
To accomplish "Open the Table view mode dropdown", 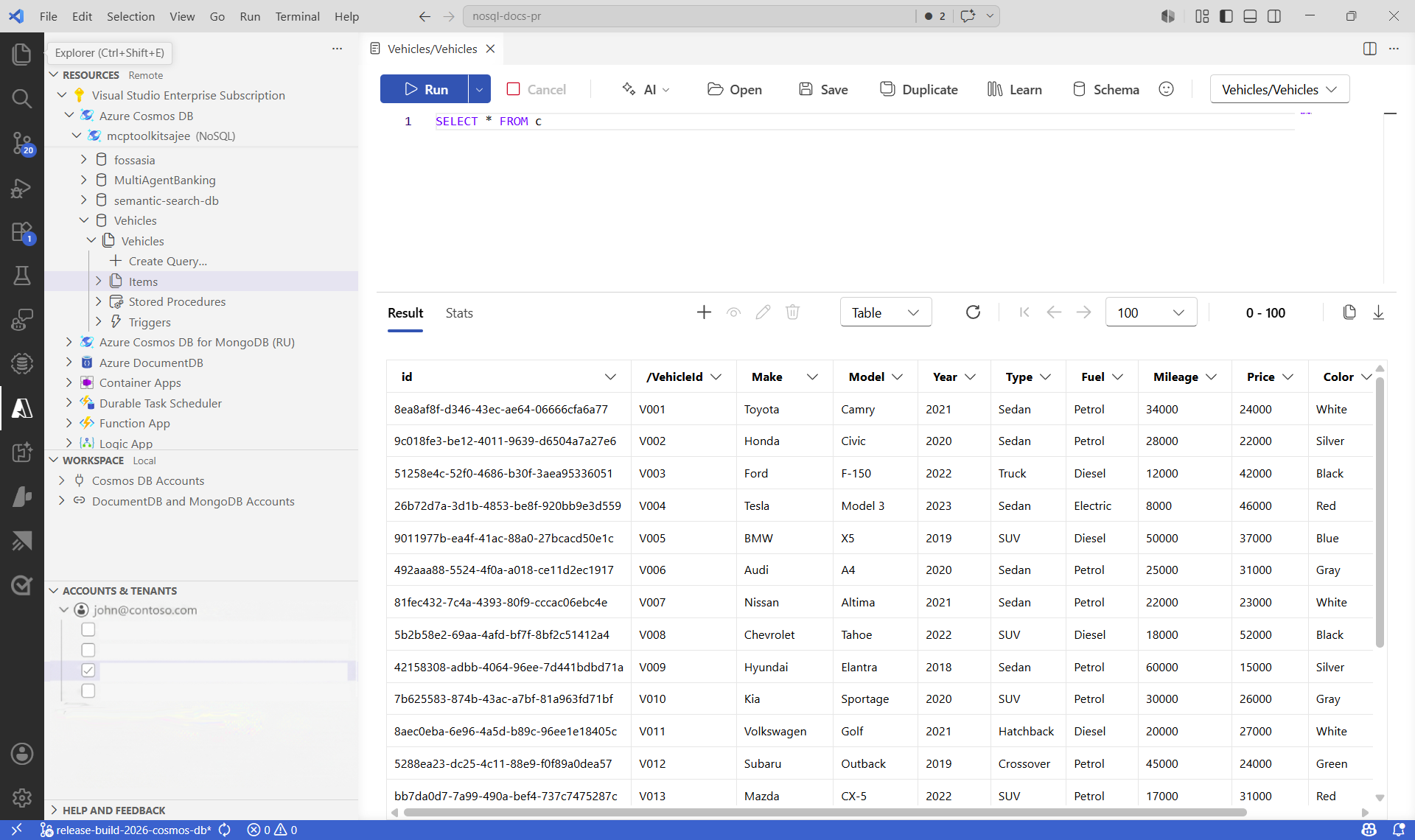I will [x=886, y=312].
